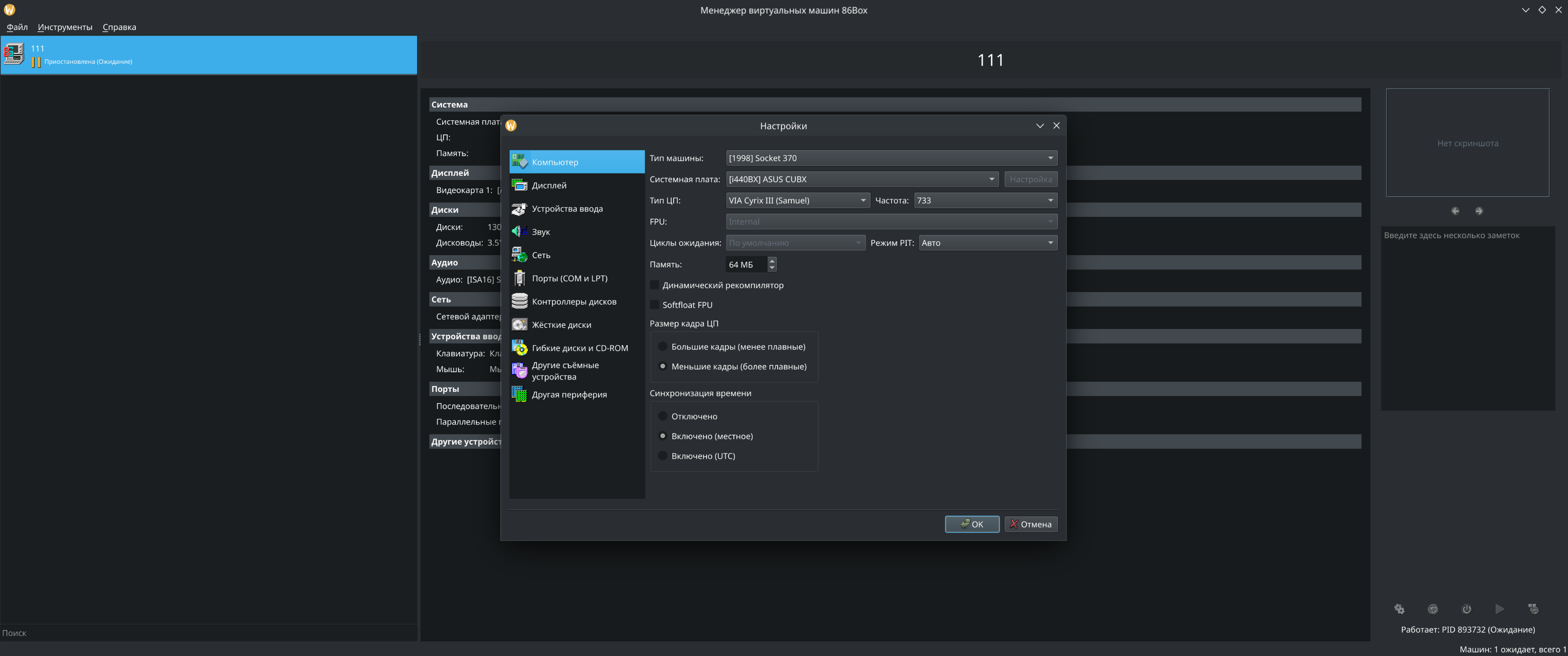This screenshot has height=656, width=1568.
Task: Go to the Network settings section
Action: click(541, 255)
